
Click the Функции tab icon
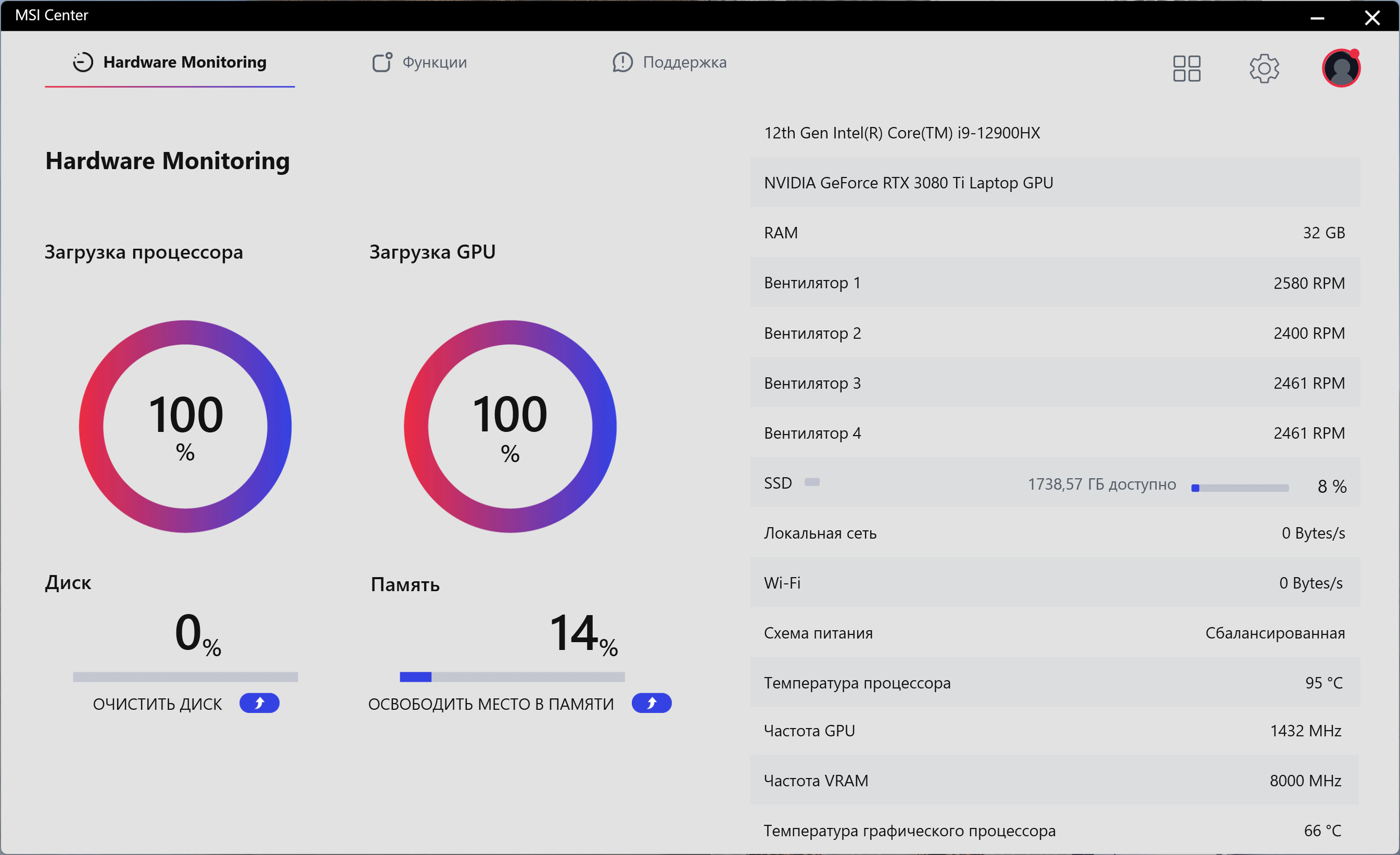pos(382,62)
